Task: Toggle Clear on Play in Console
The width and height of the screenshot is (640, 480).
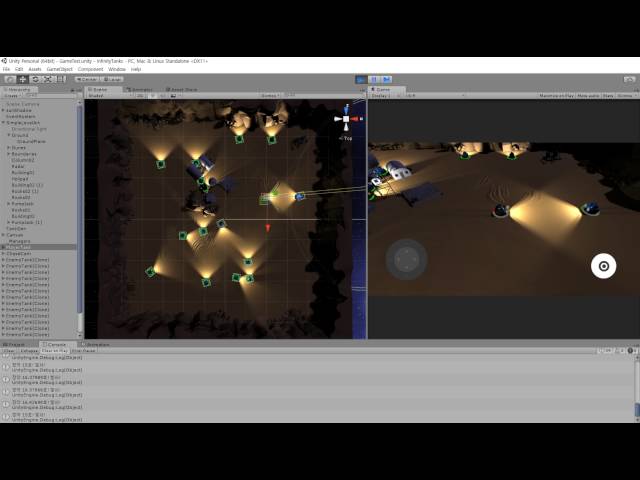Action: pos(55,351)
